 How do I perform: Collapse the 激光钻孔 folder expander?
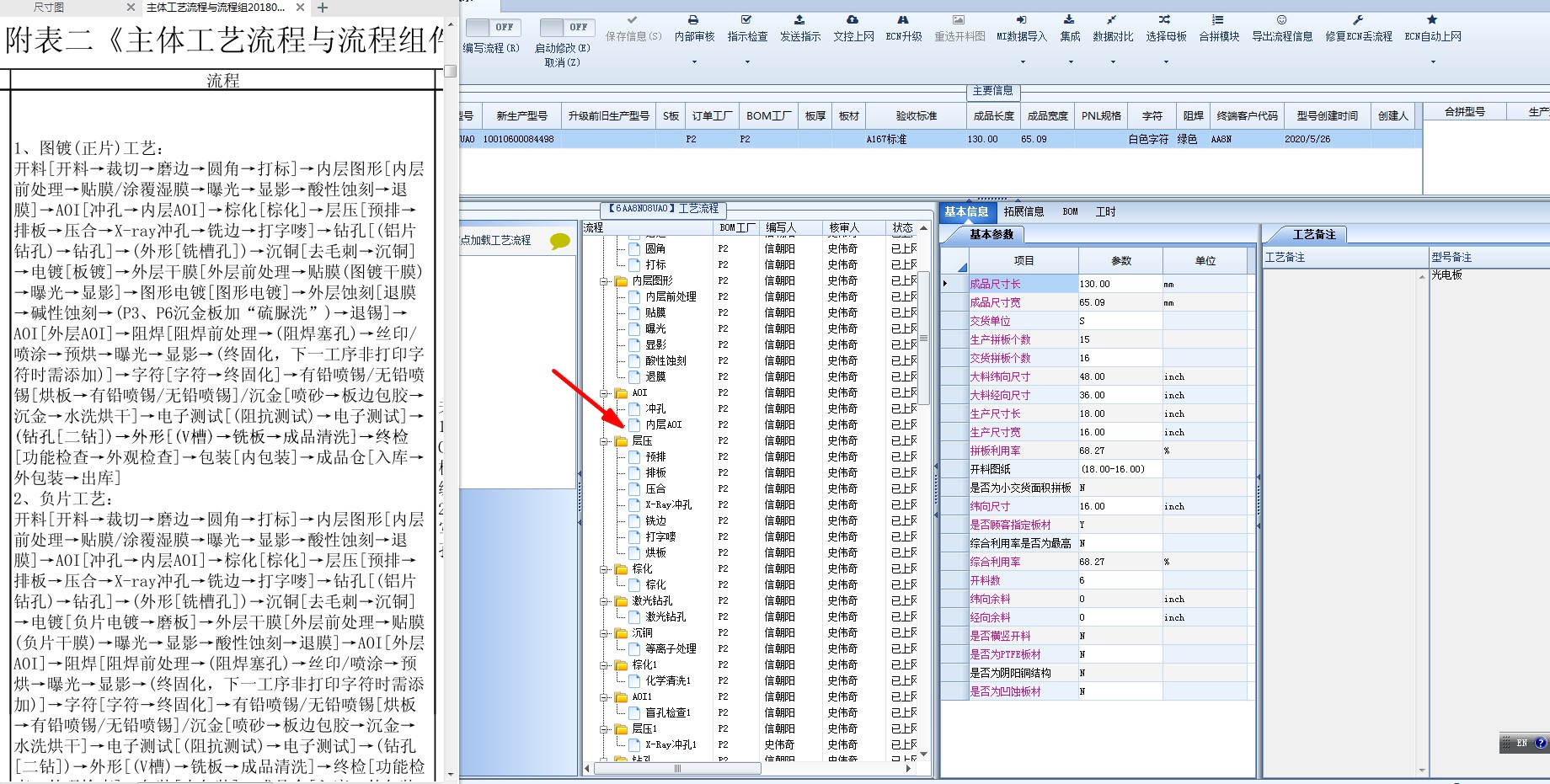pos(604,601)
